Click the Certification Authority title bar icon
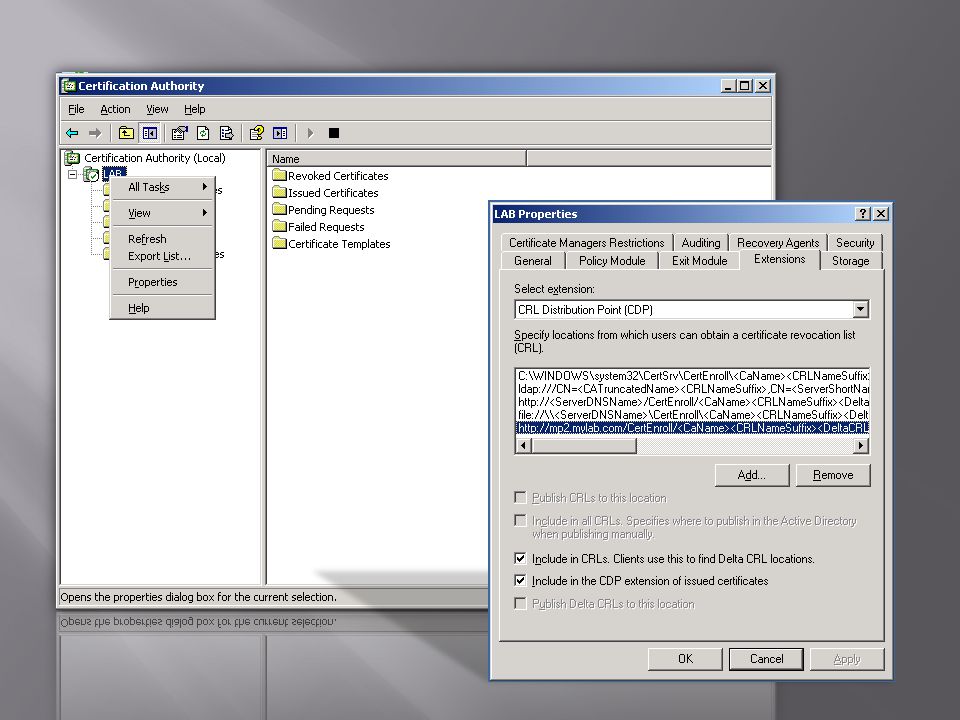This screenshot has height=720, width=960. coord(69,86)
